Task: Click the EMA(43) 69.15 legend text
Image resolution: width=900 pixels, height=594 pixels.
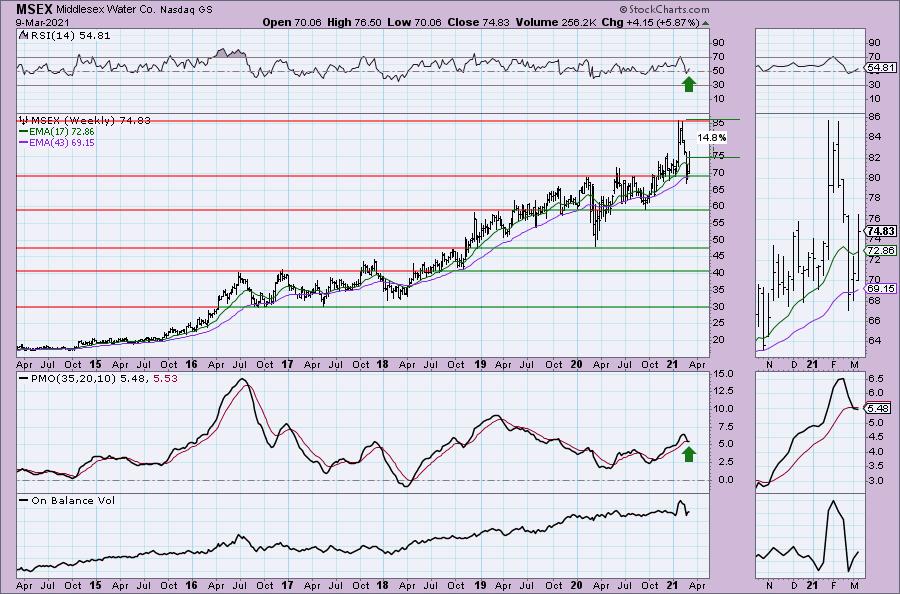Action: click(x=62, y=142)
